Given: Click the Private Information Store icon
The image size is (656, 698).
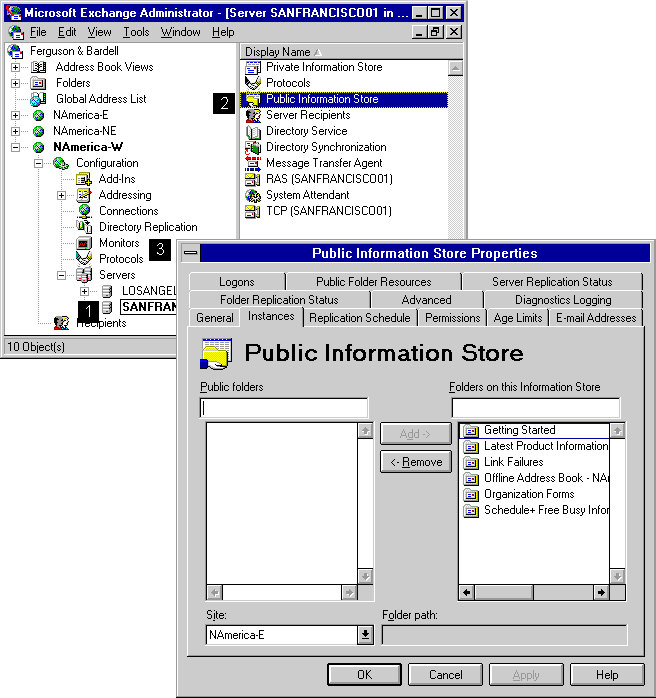Looking at the screenshot, I should pyautogui.click(x=253, y=68).
